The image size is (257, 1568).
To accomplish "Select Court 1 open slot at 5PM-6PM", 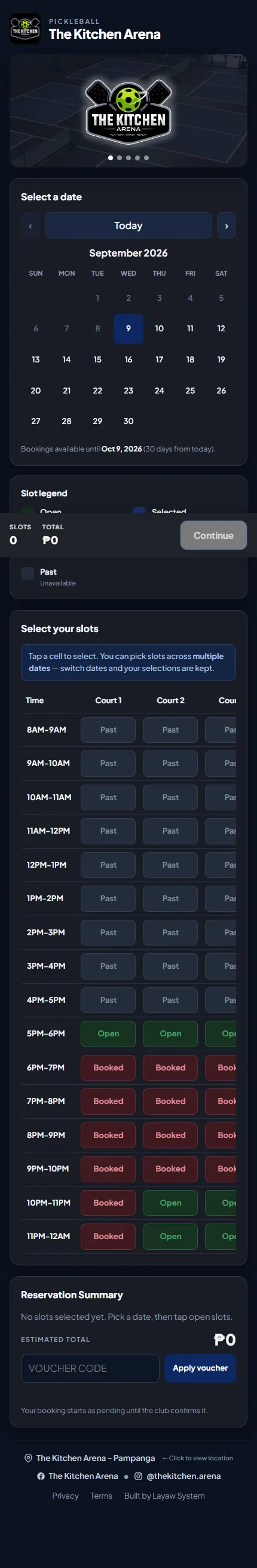I will (108, 1033).
